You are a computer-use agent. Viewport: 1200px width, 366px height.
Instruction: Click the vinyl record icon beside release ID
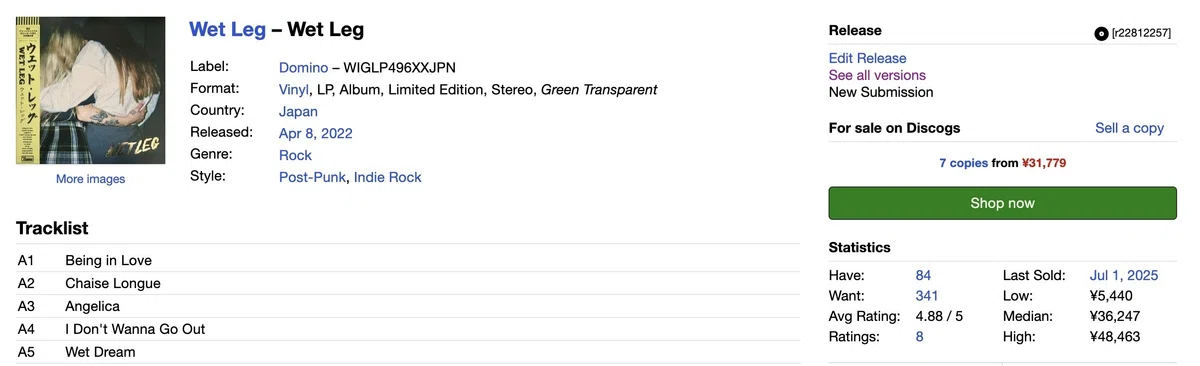tap(1102, 34)
